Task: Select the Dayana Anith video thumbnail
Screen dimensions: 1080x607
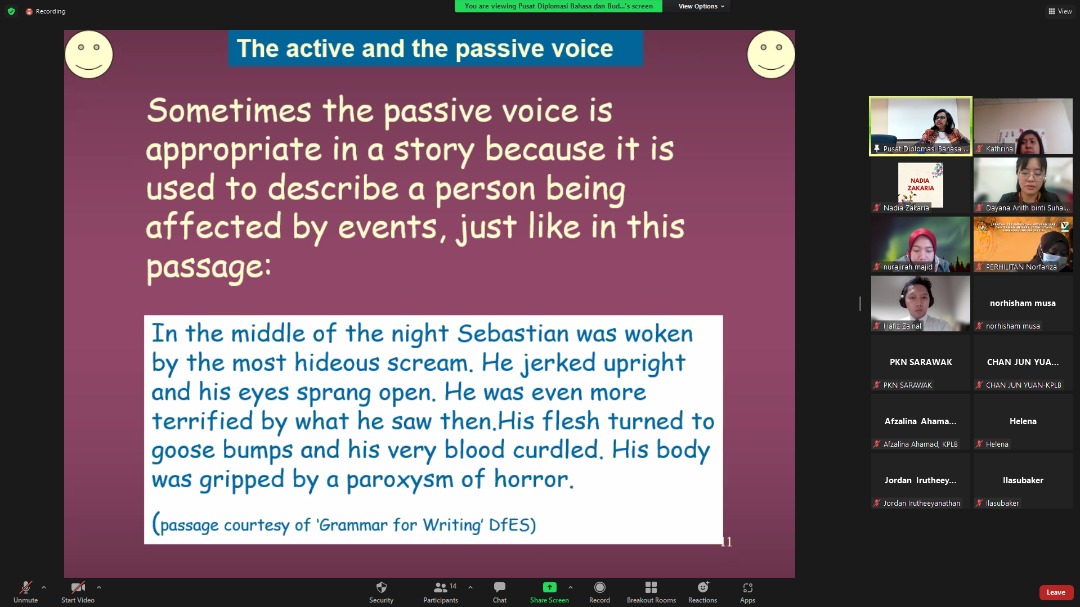Action: 1023,185
